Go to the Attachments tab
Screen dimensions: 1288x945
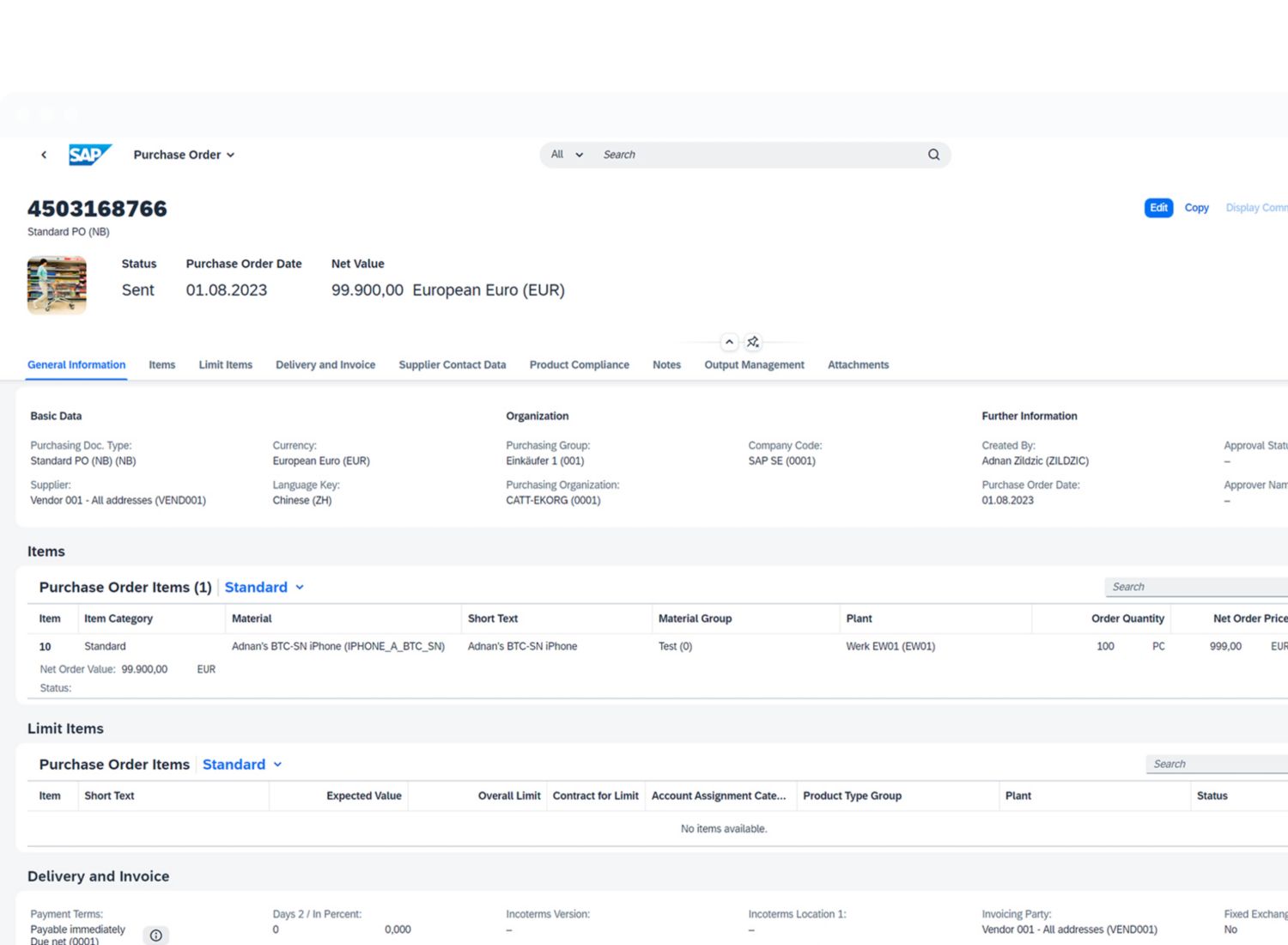click(858, 365)
